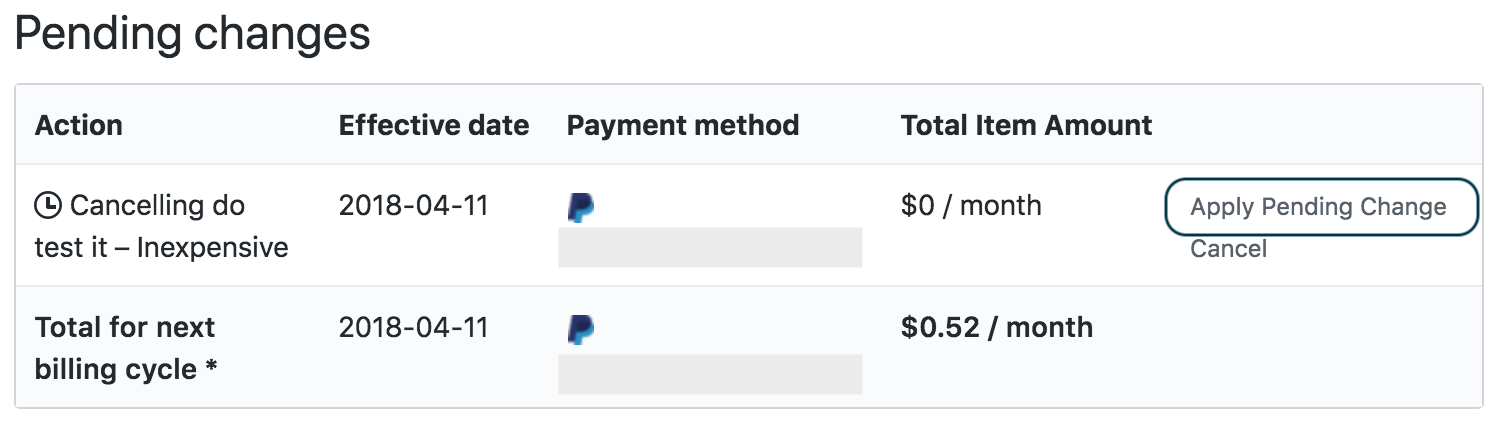
Task: Click the Total Item Amount header
Action: (x=1026, y=126)
